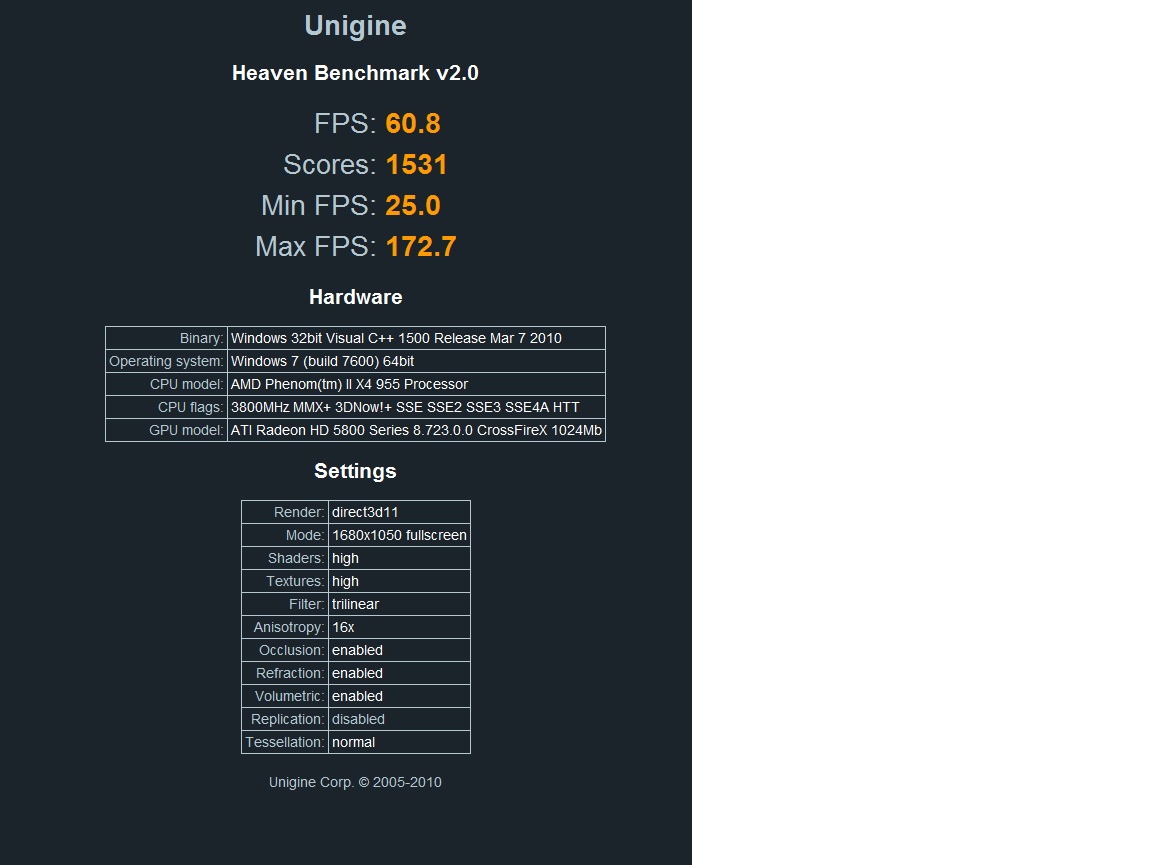Click the Occlusion label cell
1152x865 pixels.
click(x=284, y=650)
